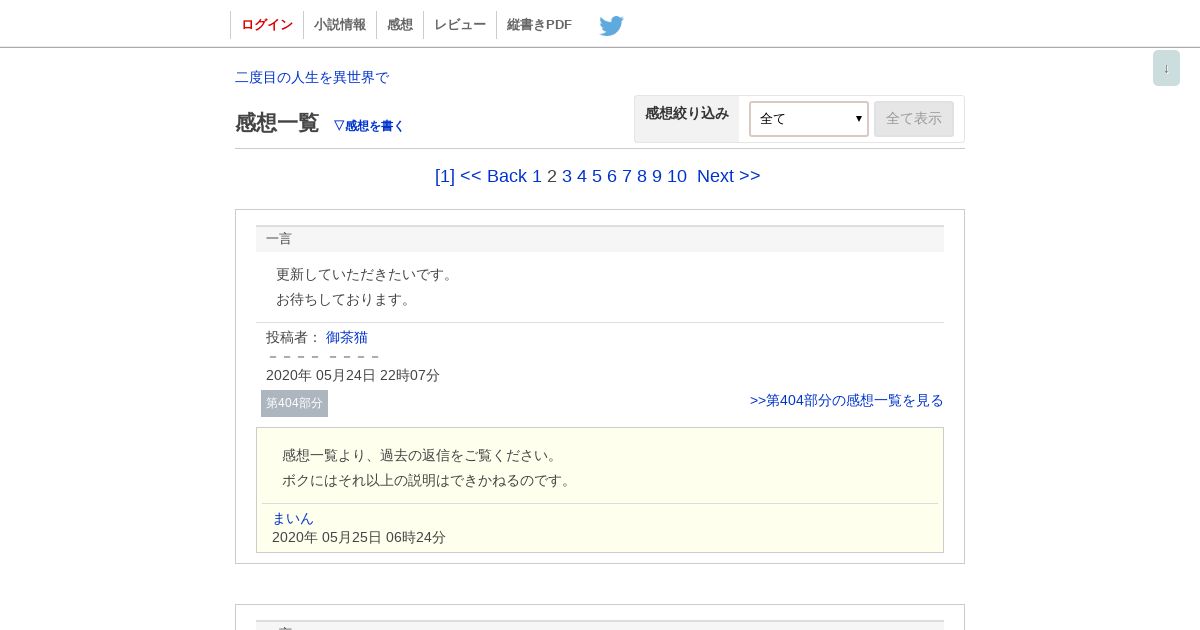Go to page 4 in pagination

pyautogui.click(x=582, y=176)
